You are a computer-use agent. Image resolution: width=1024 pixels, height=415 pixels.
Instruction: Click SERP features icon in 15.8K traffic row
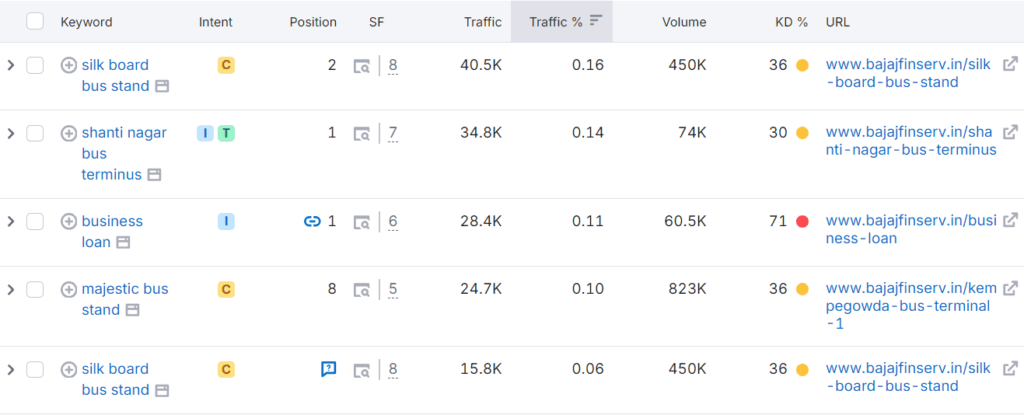[x=362, y=370]
